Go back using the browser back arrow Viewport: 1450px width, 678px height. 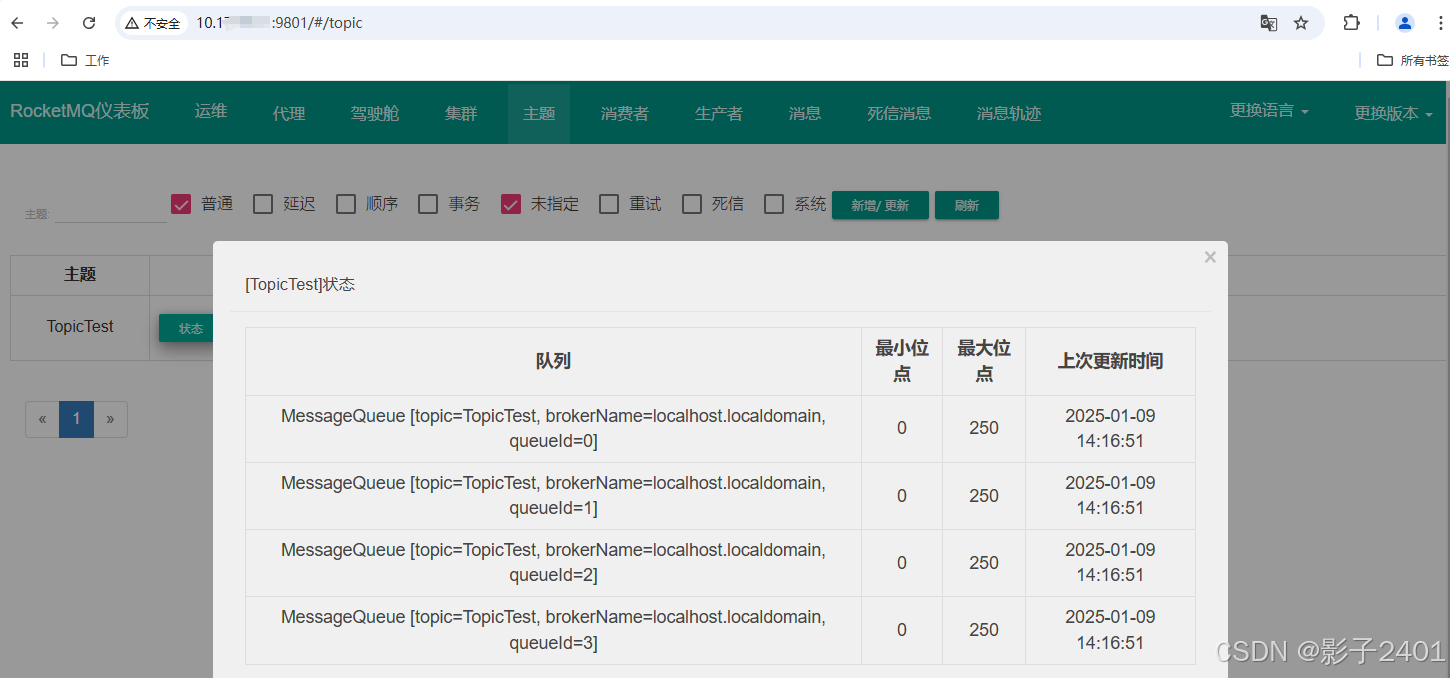(16, 22)
